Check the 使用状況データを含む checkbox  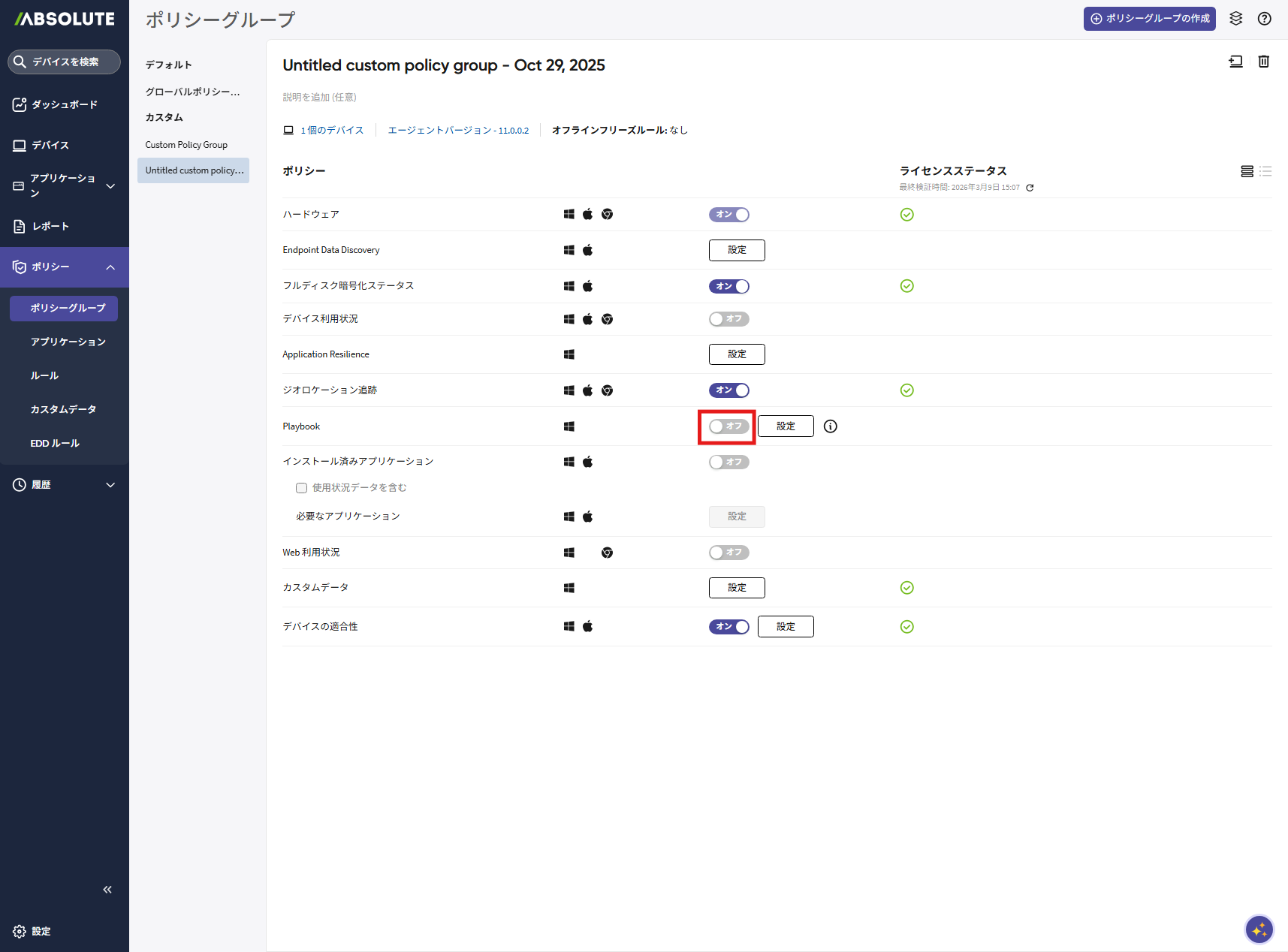[302, 488]
